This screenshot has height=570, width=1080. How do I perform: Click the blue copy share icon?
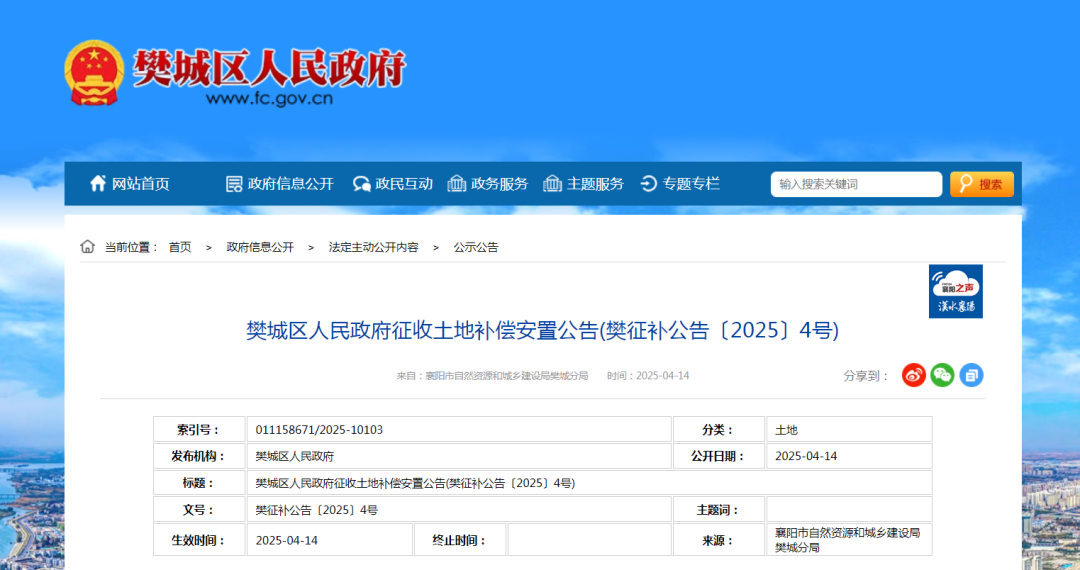click(971, 375)
